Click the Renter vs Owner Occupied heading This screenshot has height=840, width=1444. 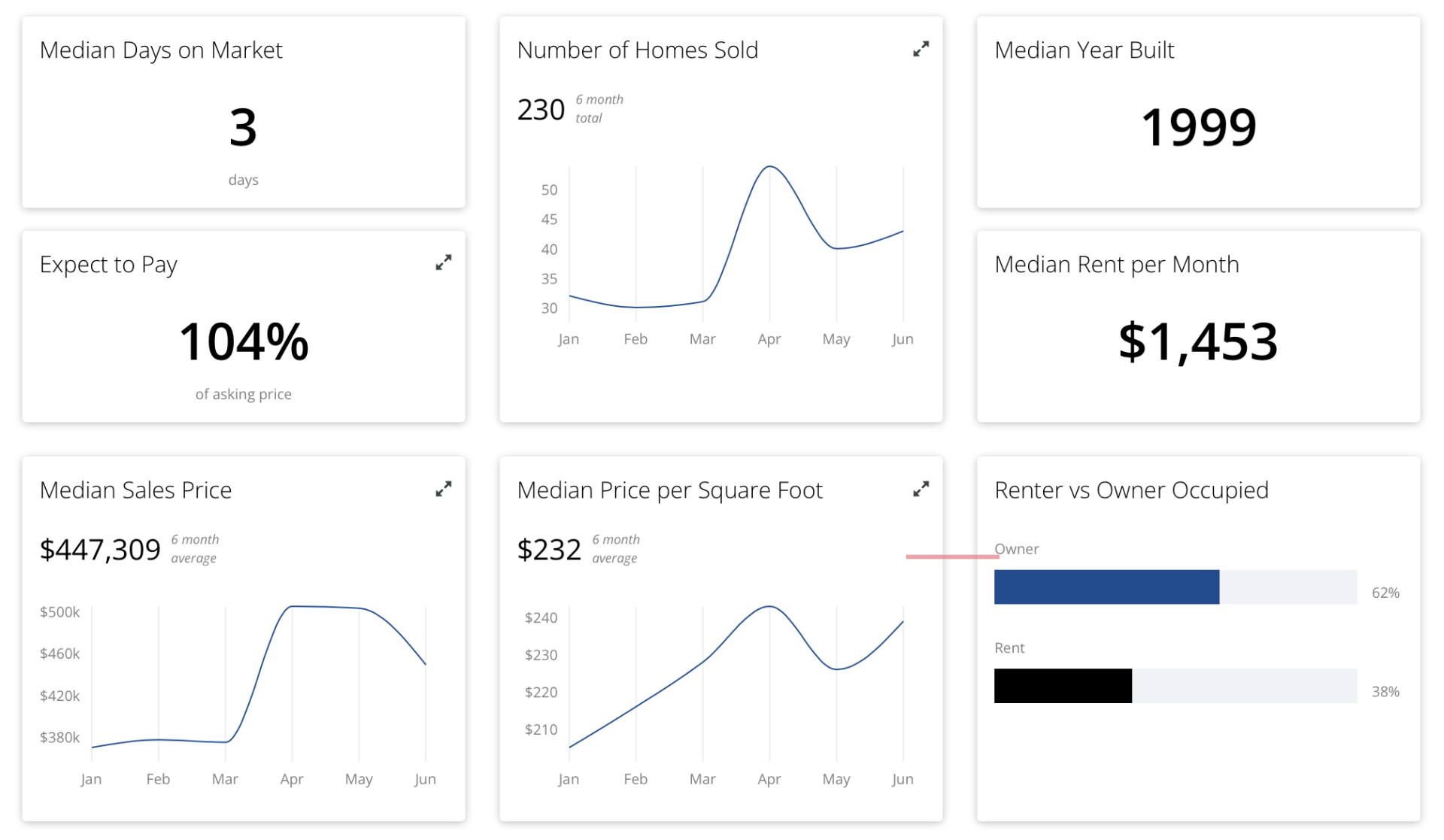[1131, 490]
